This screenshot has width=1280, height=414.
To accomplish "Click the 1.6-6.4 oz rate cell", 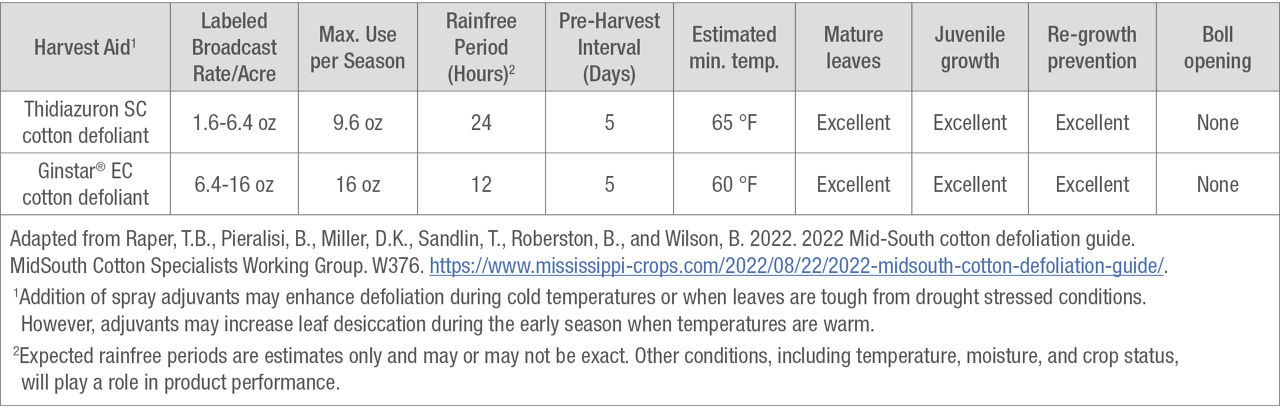I will [236, 123].
